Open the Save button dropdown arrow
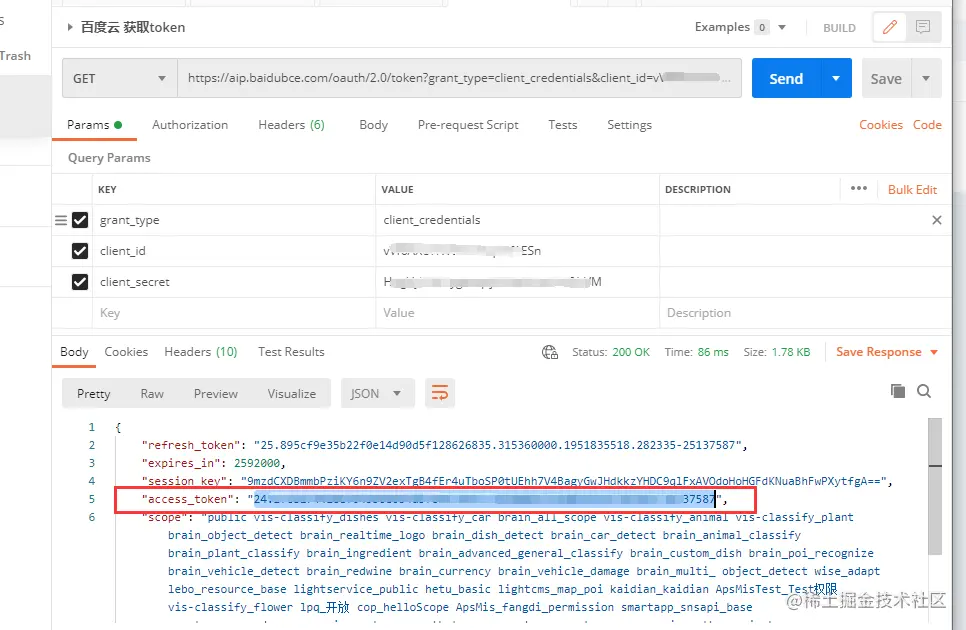966x630 pixels. point(926,78)
